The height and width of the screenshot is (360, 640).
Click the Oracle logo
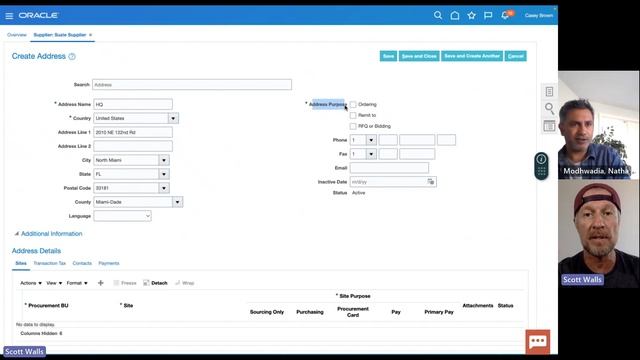coord(39,16)
